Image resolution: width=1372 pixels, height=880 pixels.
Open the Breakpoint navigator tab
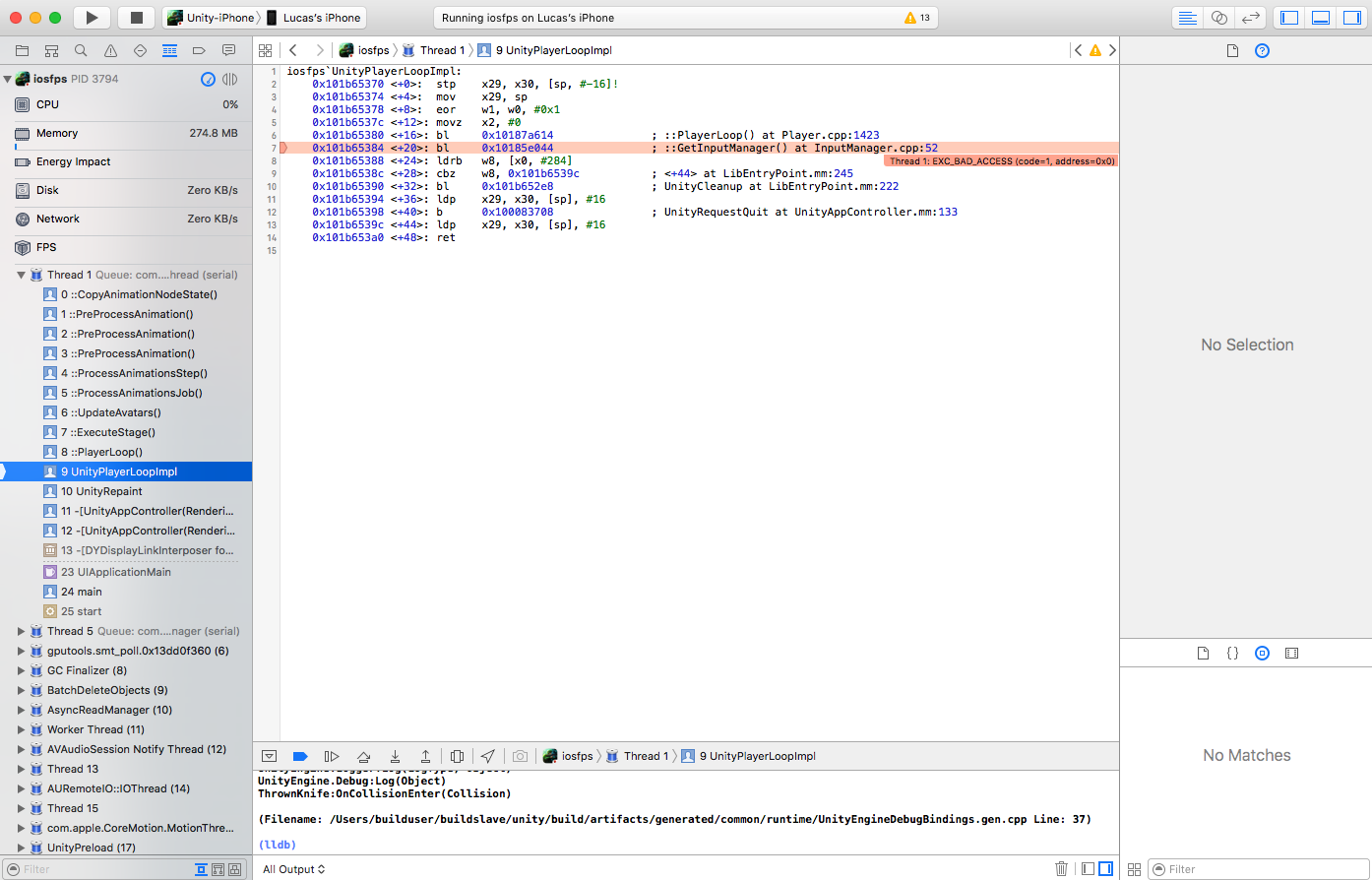coord(199,50)
